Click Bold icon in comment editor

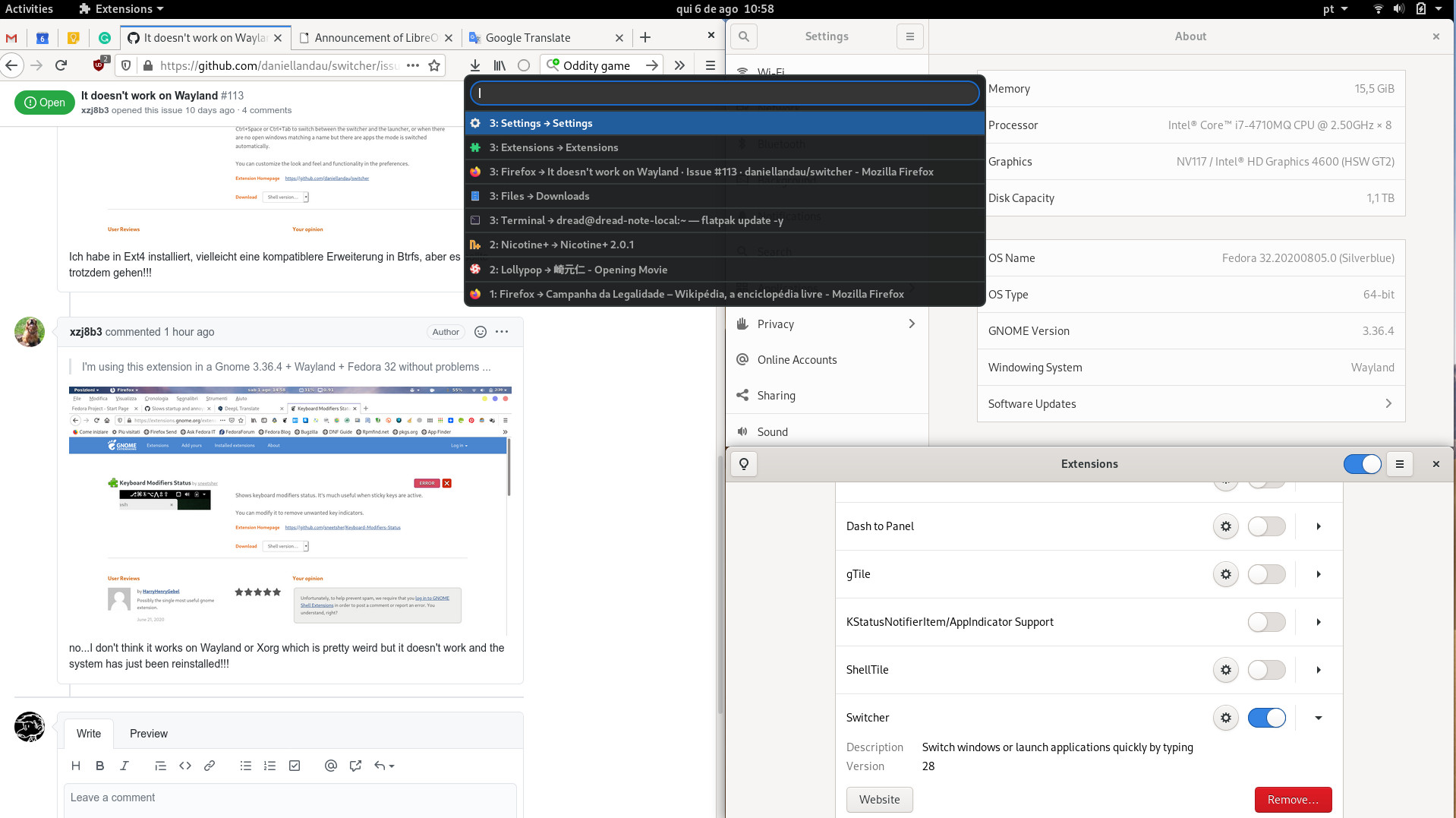pyautogui.click(x=100, y=766)
